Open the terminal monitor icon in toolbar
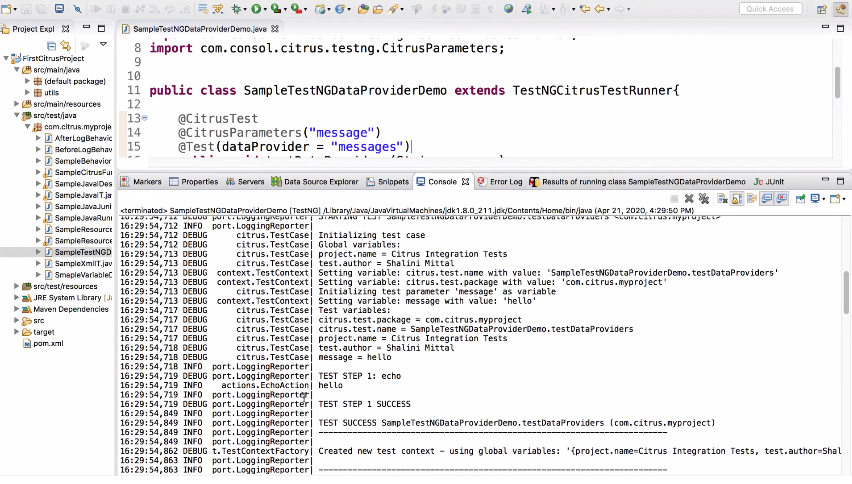Screen dimensions: 852x484 (59, 9)
